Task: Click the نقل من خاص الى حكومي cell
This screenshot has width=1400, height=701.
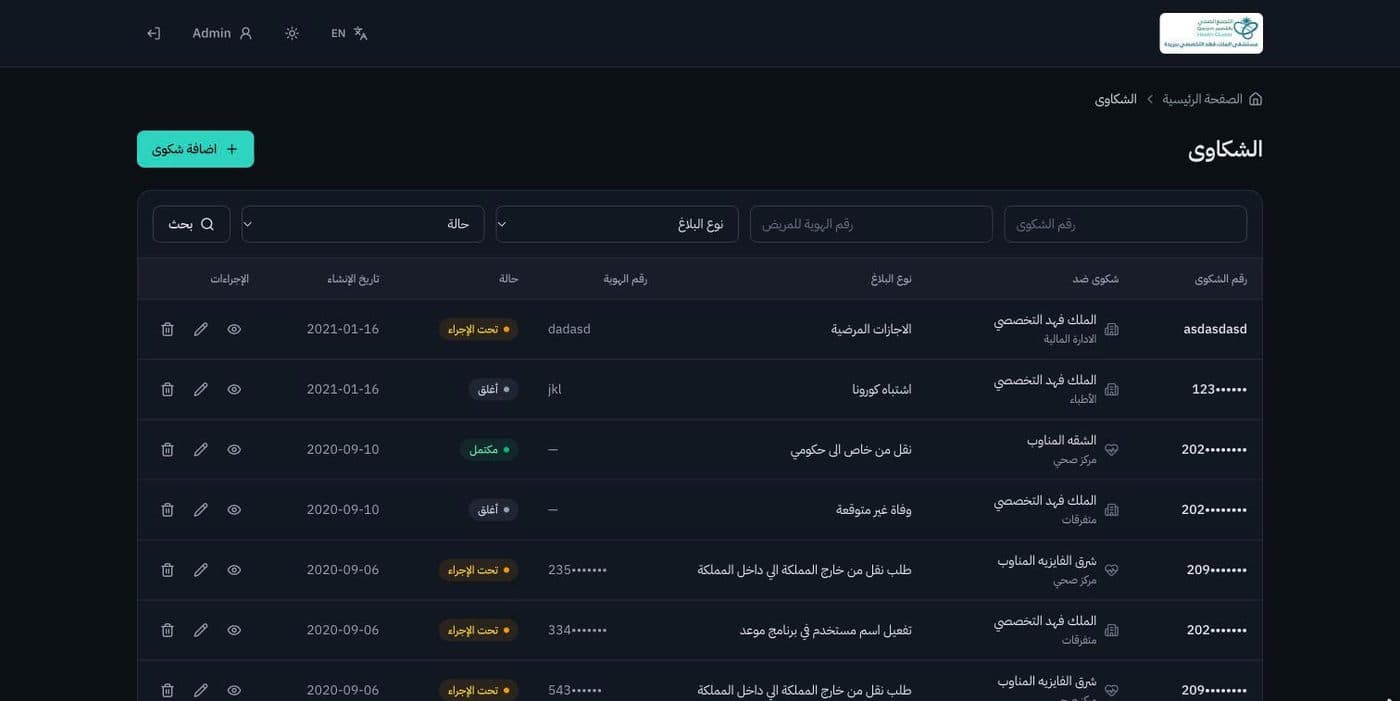Action: click(851, 450)
